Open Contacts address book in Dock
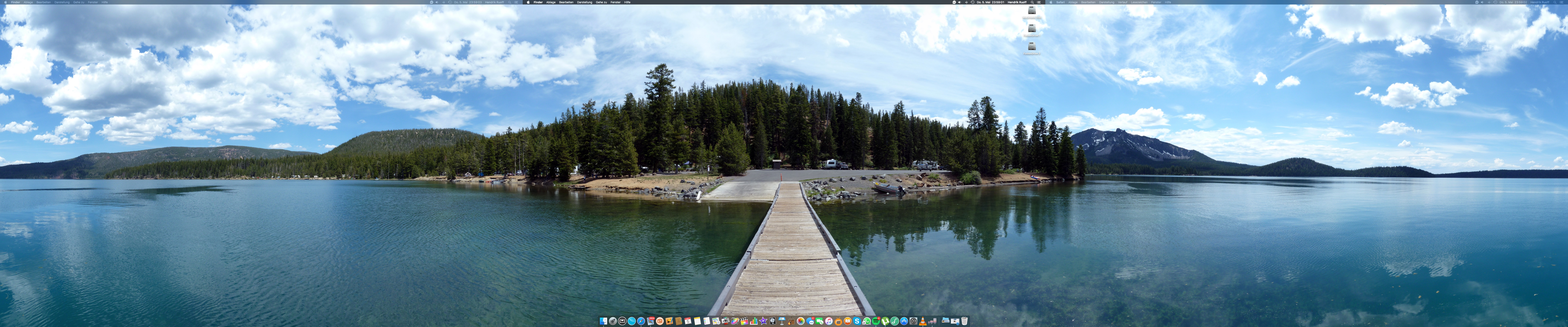 (679, 321)
